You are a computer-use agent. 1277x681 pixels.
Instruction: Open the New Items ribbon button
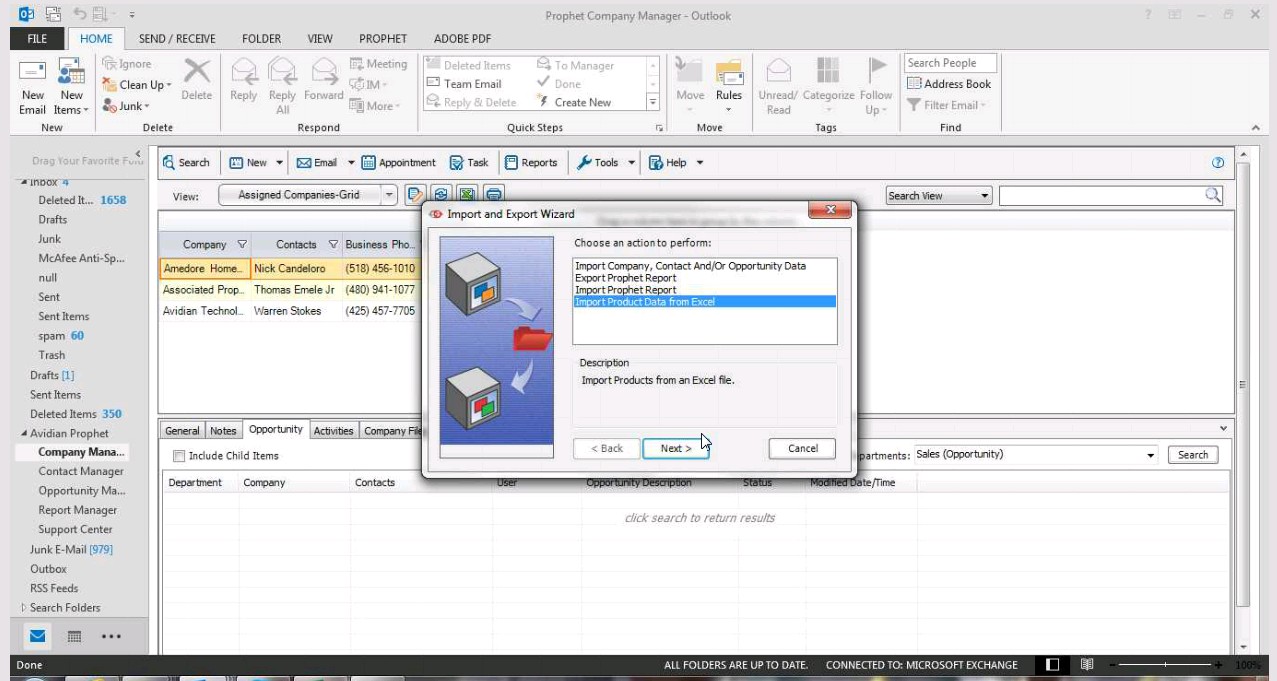(71, 86)
